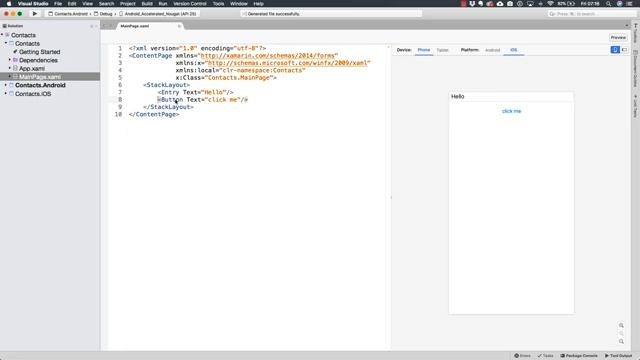
Task: Expand the Contacts.Android project
Action: pyautogui.click(x=6, y=85)
